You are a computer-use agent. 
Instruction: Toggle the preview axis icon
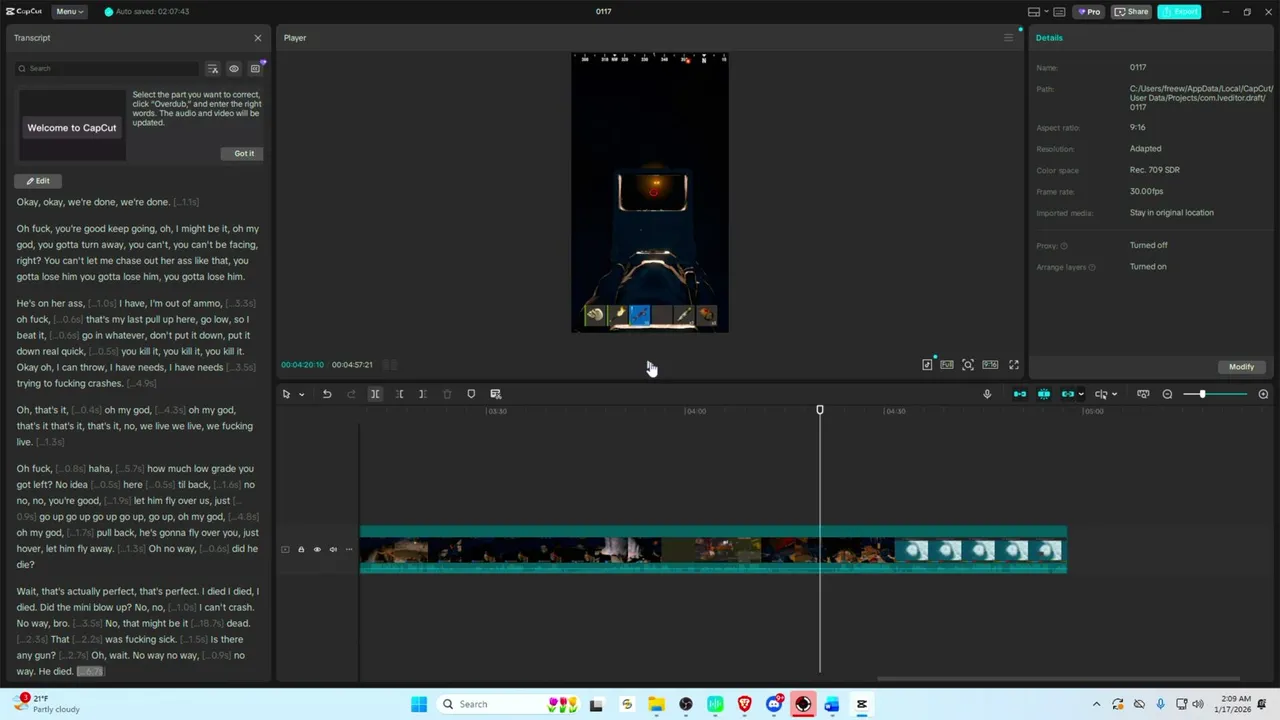click(x=1101, y=394)
